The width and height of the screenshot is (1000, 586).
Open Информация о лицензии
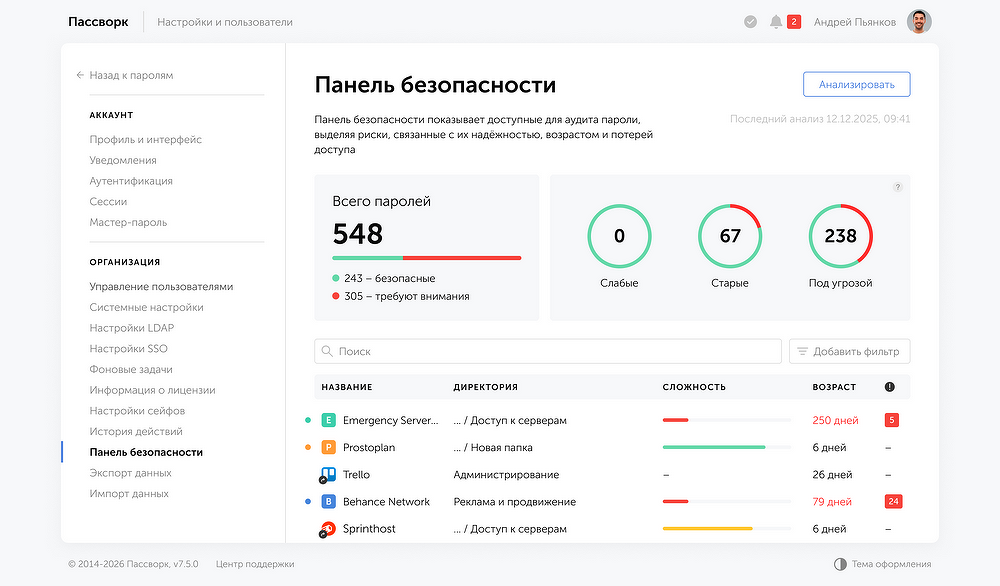click(152, 390)
